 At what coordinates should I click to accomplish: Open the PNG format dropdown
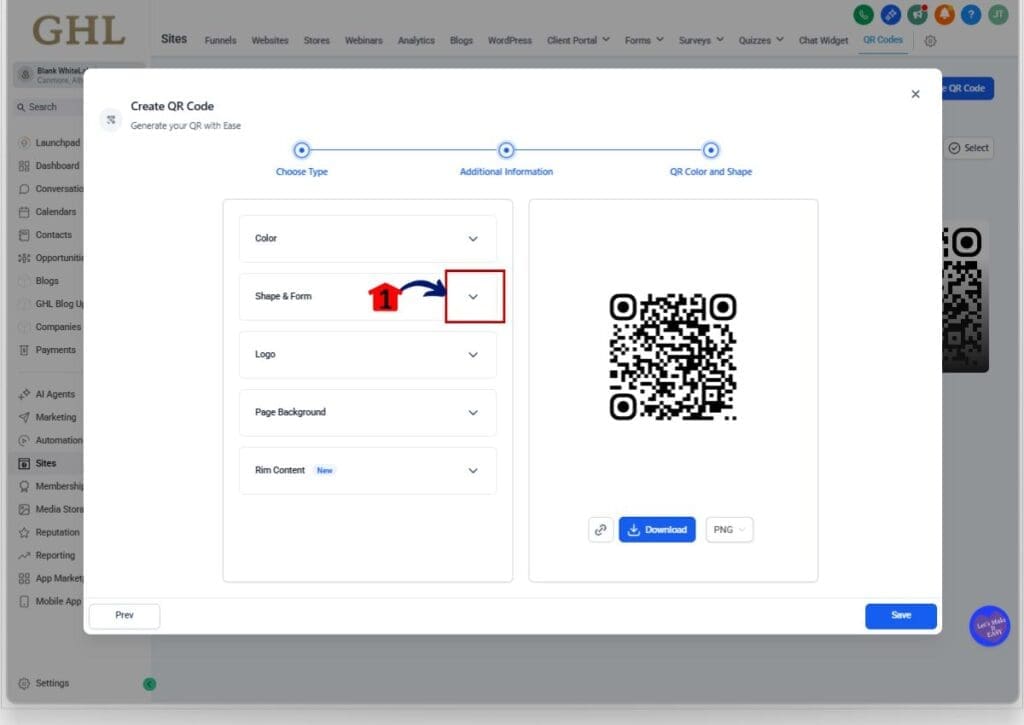point(729,529)
